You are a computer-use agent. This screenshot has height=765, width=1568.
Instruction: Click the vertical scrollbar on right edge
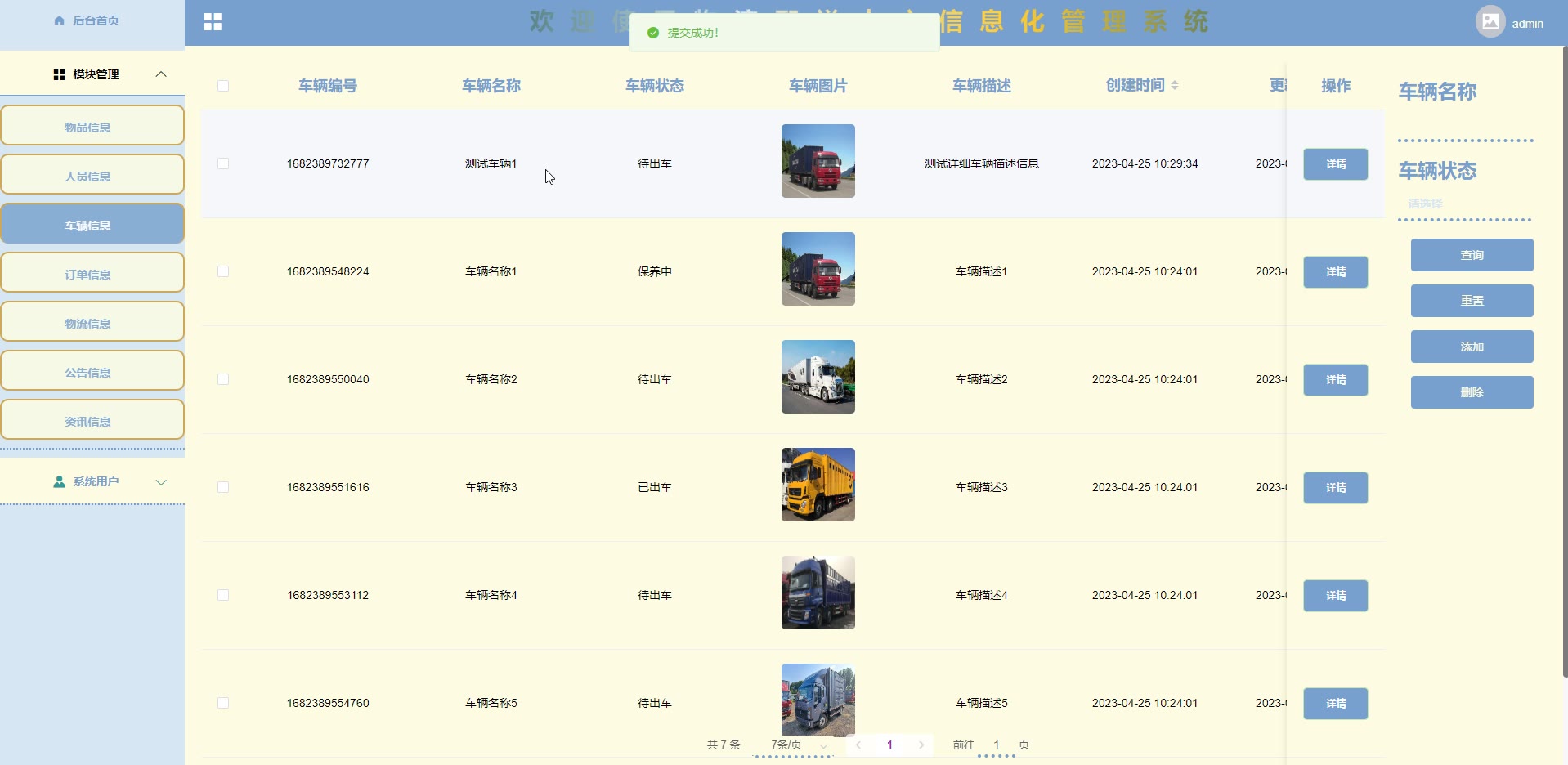pyautogui.click(x=1564, y=360)
